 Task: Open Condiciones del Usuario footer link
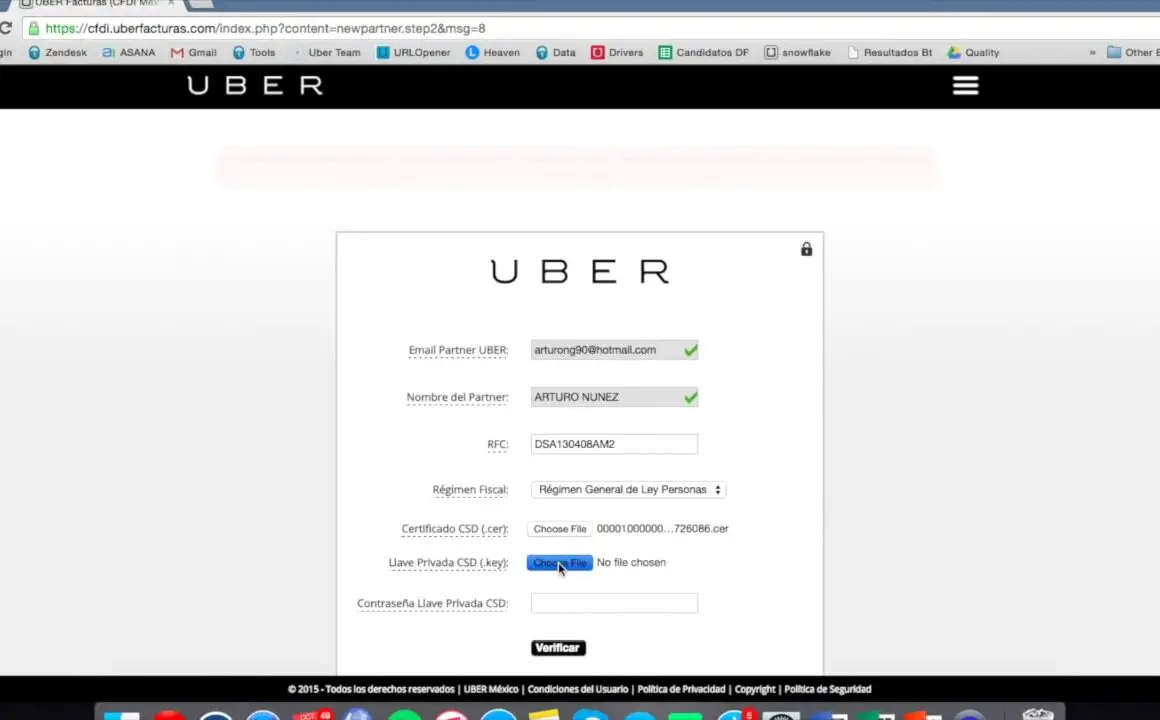578,689
